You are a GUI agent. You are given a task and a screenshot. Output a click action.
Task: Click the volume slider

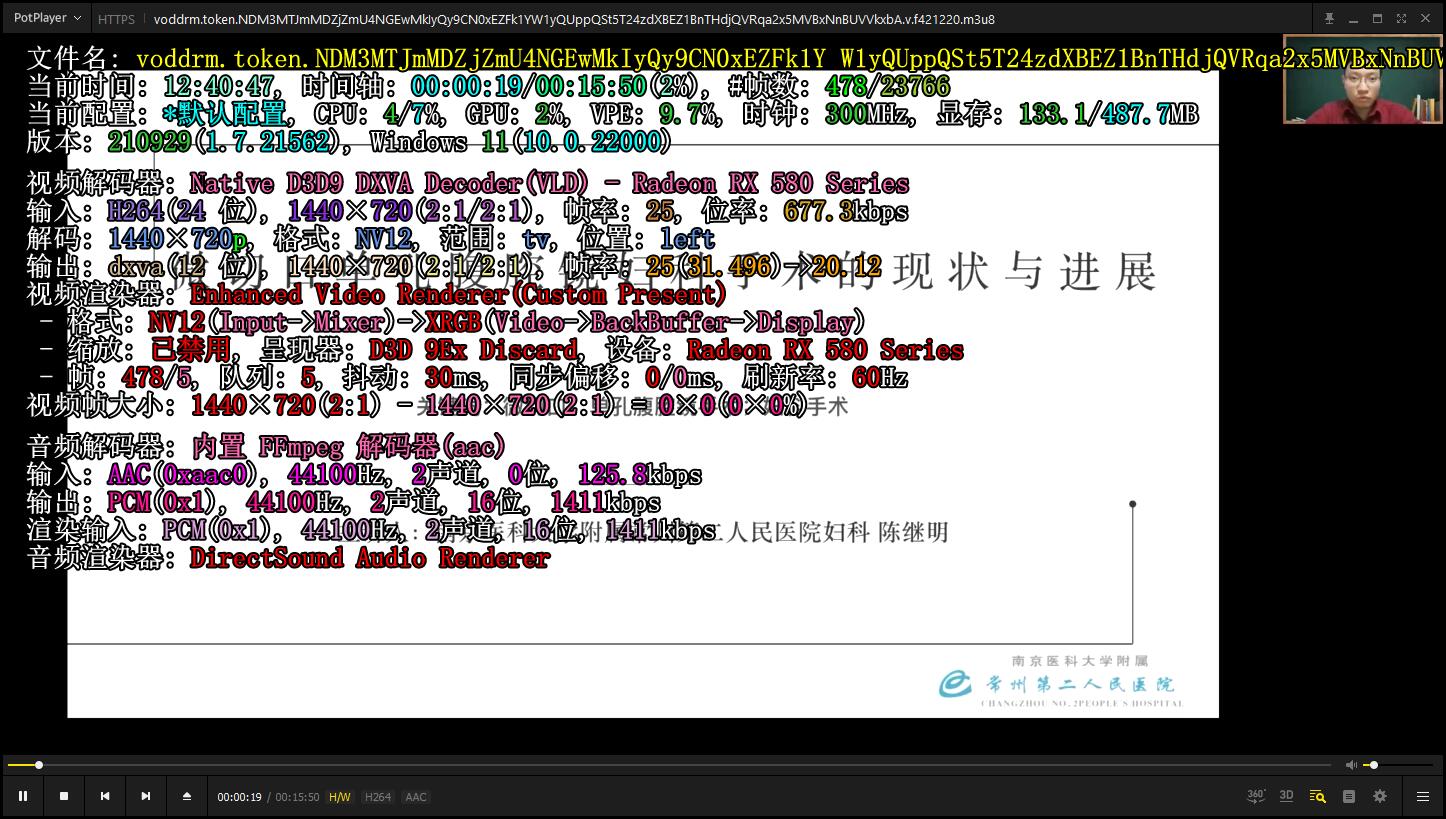click(x=1400, y=765)
